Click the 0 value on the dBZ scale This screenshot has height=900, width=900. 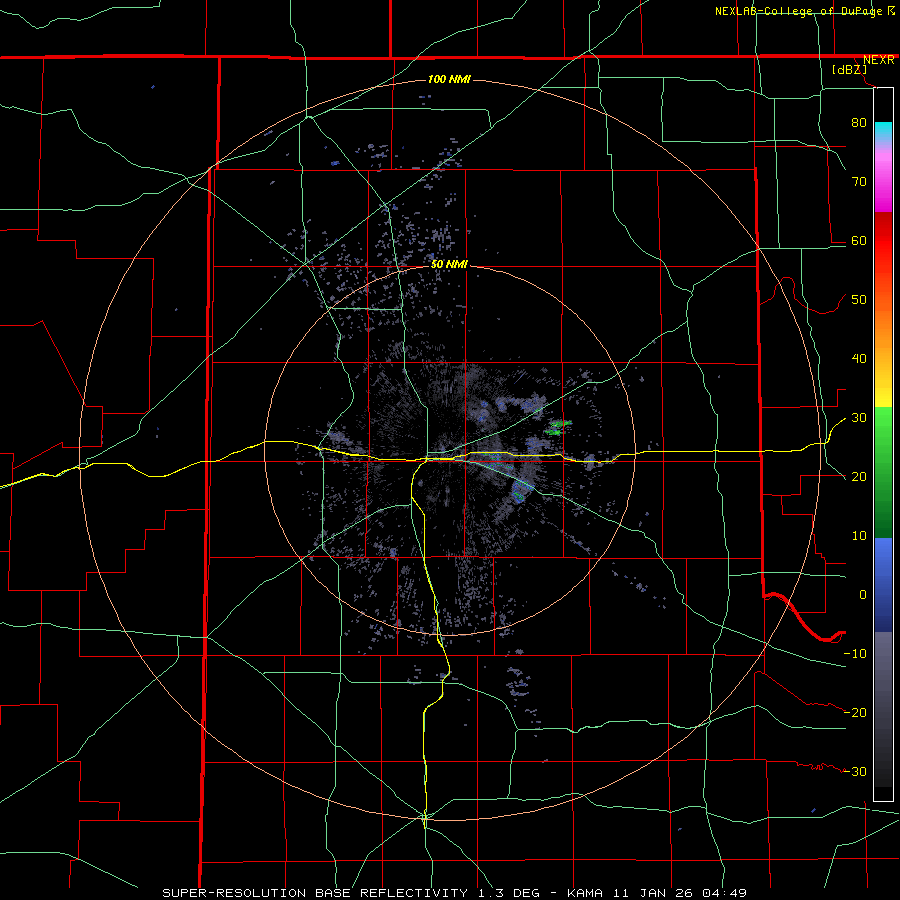(863, 595)
